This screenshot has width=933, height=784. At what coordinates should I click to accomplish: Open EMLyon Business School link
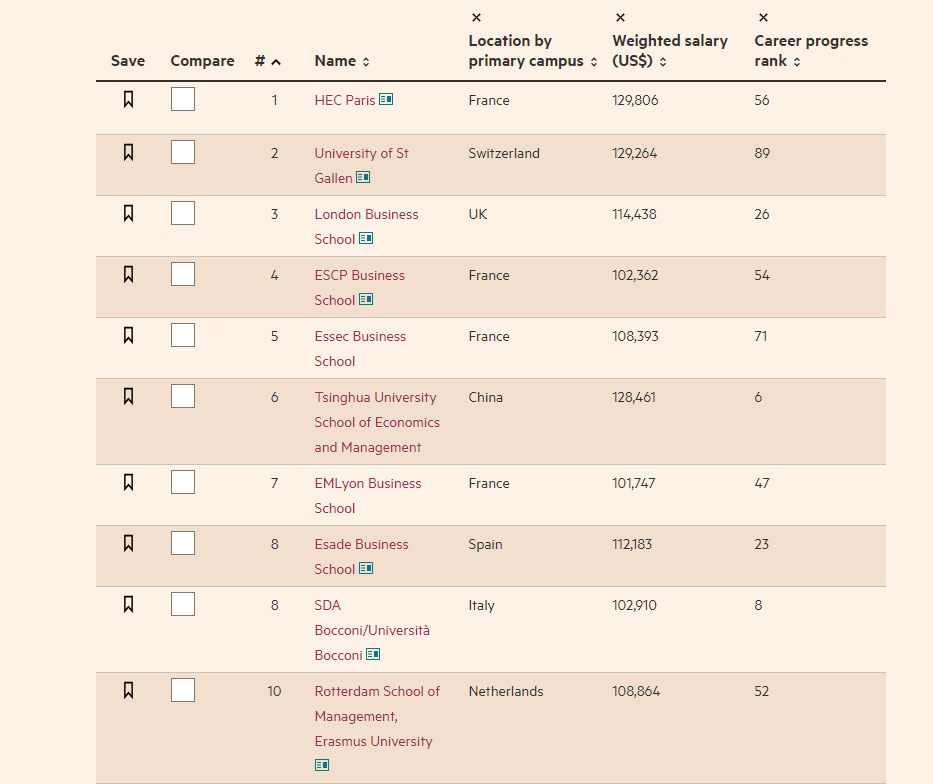coord(368,496)
